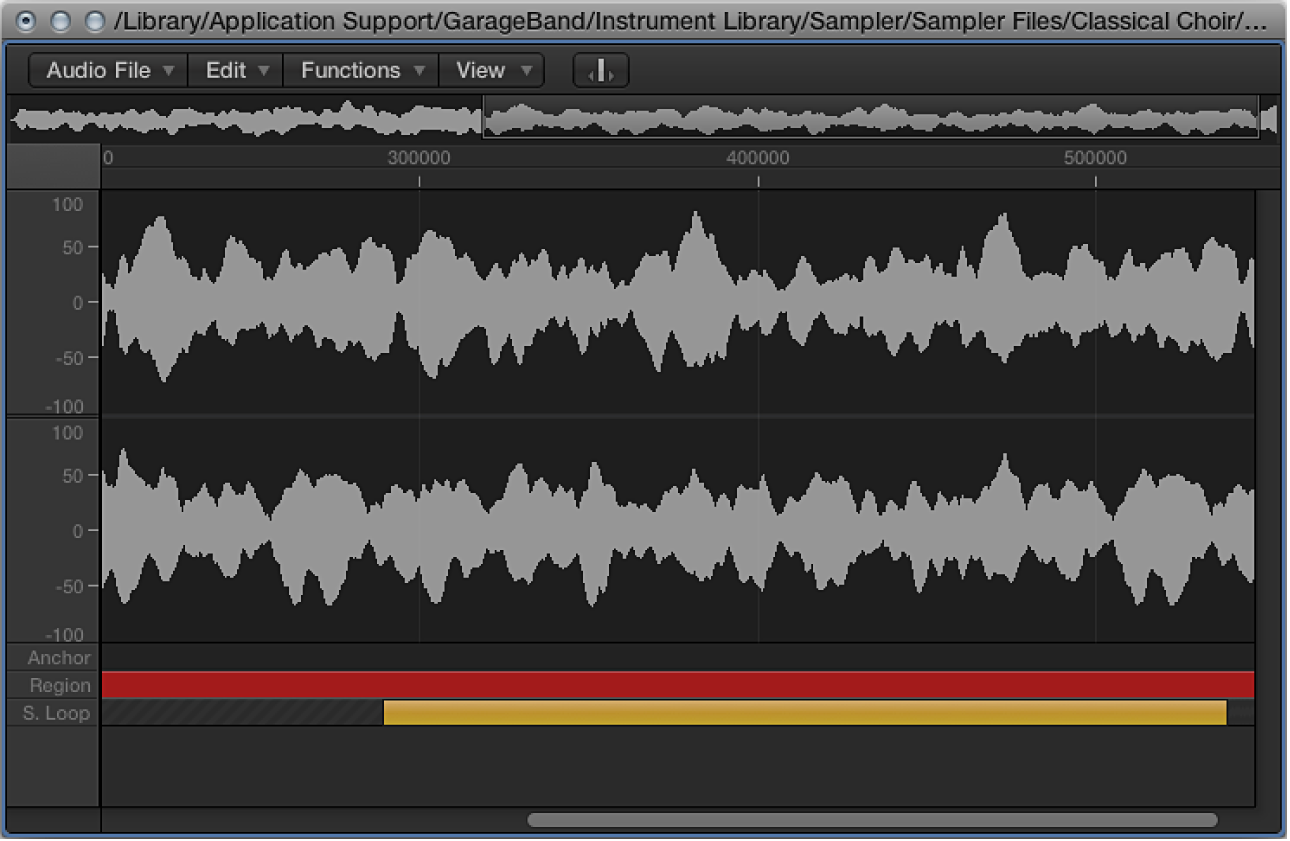Click the Region lane label
Screen dimensions: 1290x841
(x=57, y=685)
